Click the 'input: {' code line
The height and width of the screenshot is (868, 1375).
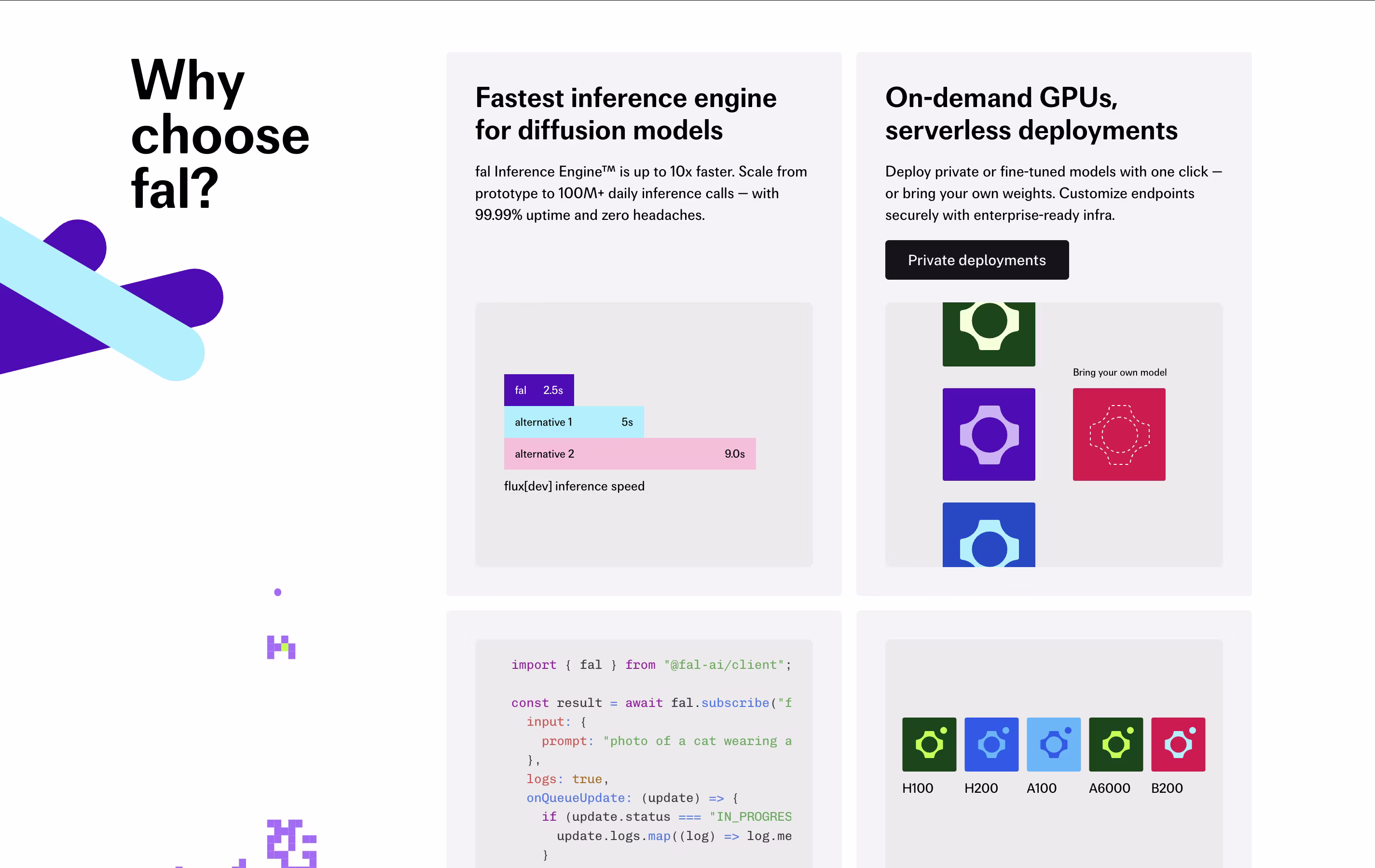(556, 722)
